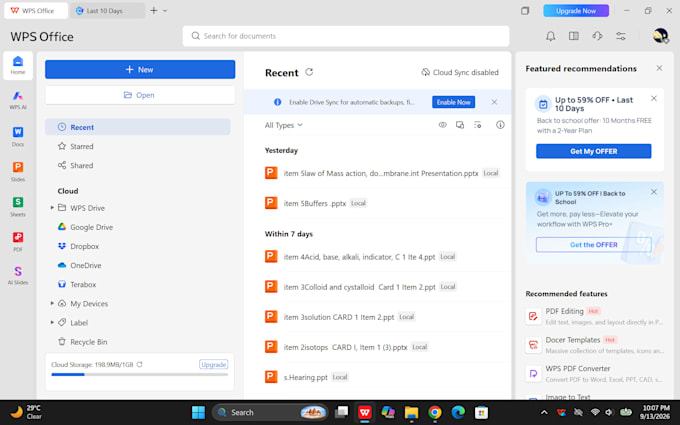
Task: Add a new tab with plus button
Action: 154,11
